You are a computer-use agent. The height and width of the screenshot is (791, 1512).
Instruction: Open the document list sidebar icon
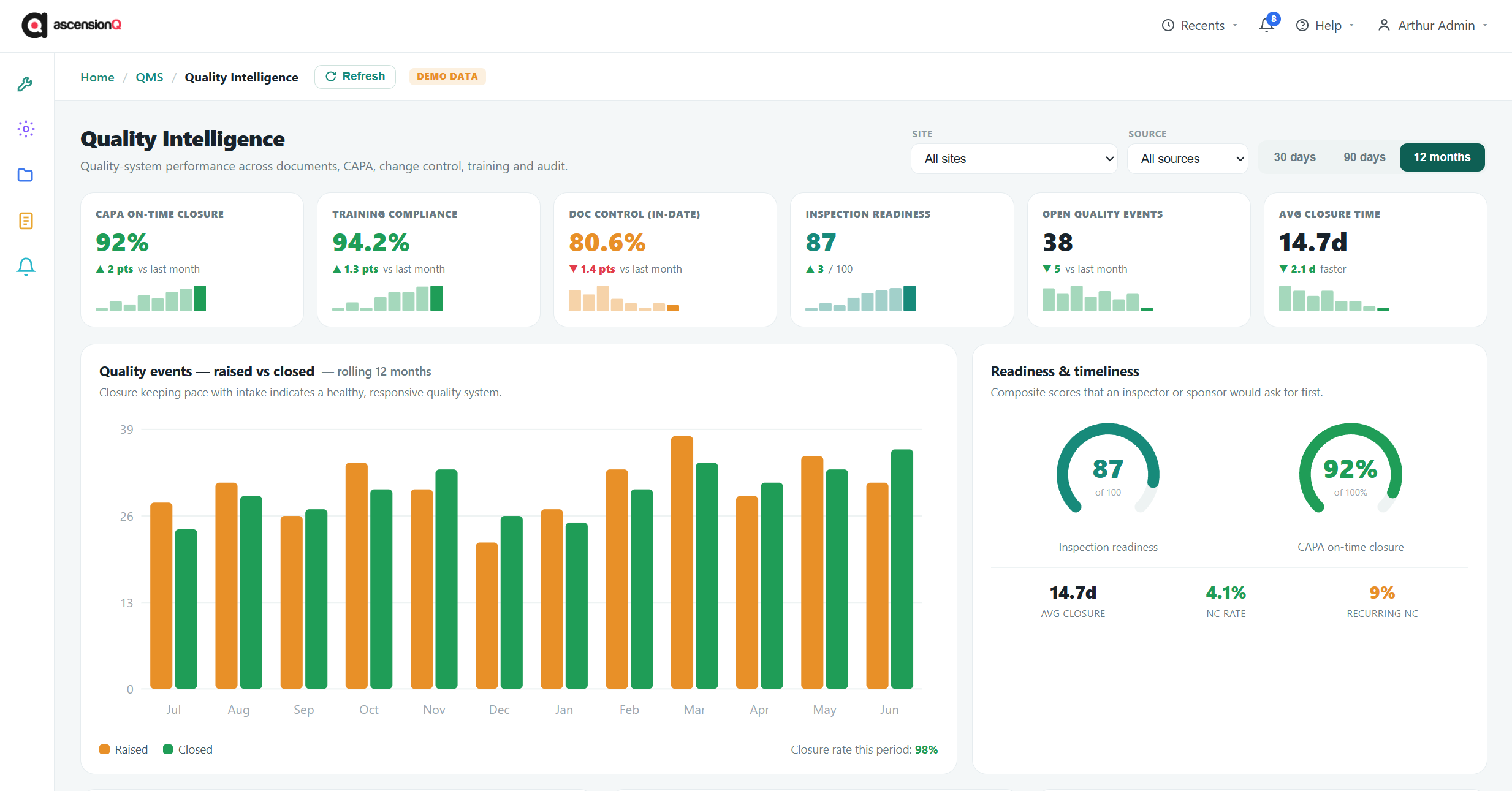tap(26, 221)
